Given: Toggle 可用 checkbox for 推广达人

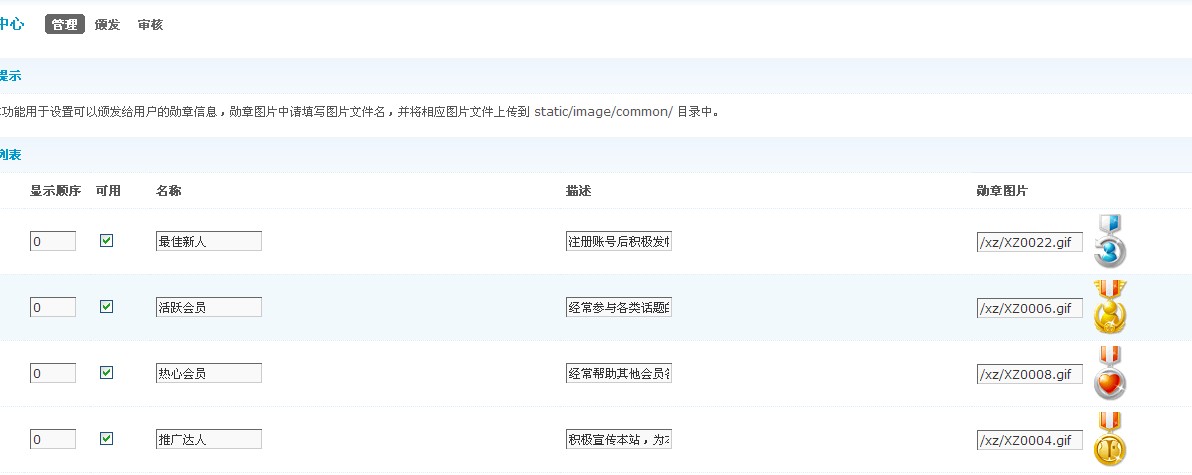Looking at the screenshot, I should (106, 439).
